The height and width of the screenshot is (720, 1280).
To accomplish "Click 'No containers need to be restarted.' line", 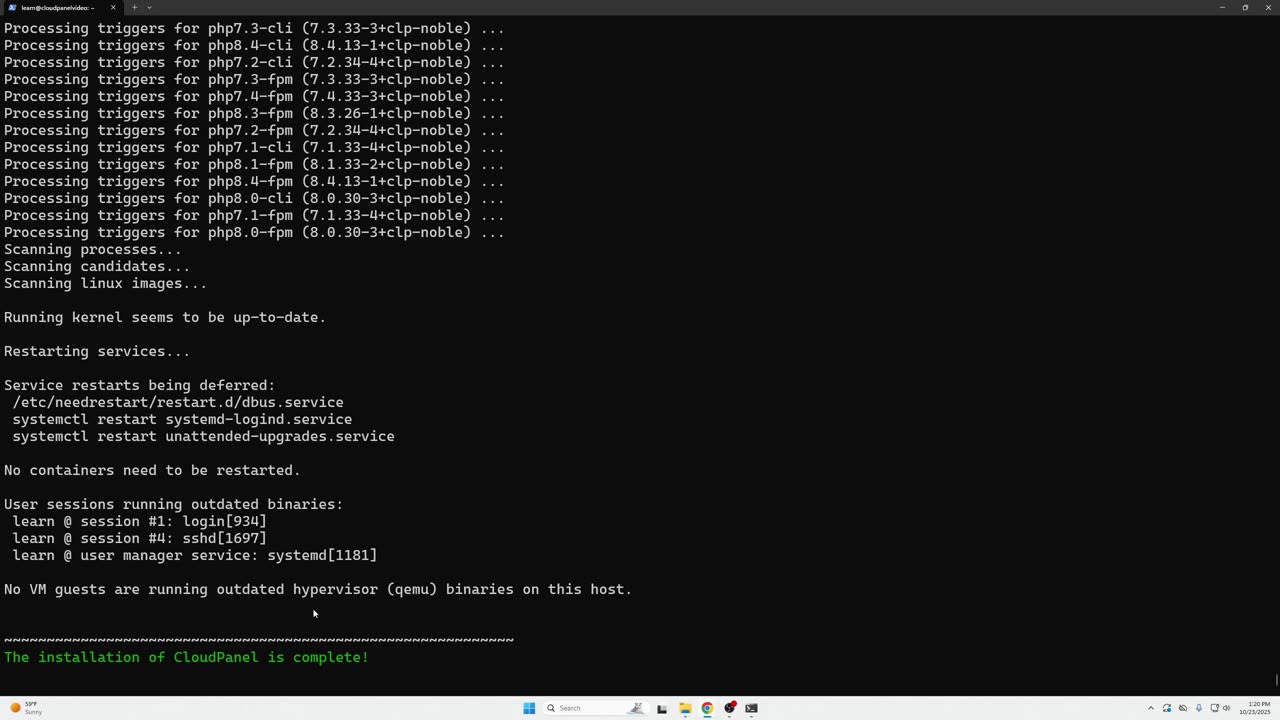I will [x=152, y=470].
